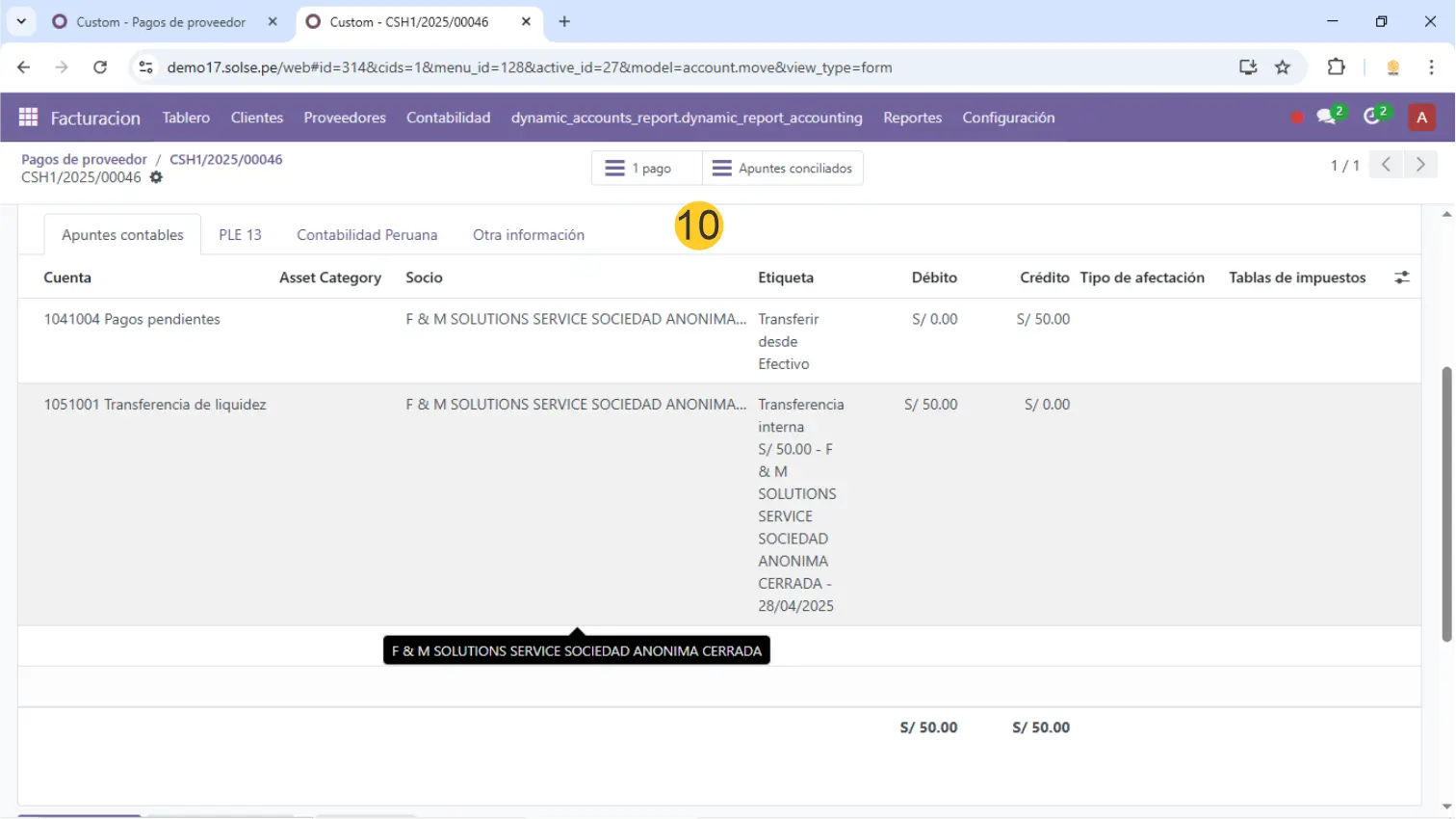View site information icon in the address bar
This screenshot has width=1456, height=819.
point(145,67)
